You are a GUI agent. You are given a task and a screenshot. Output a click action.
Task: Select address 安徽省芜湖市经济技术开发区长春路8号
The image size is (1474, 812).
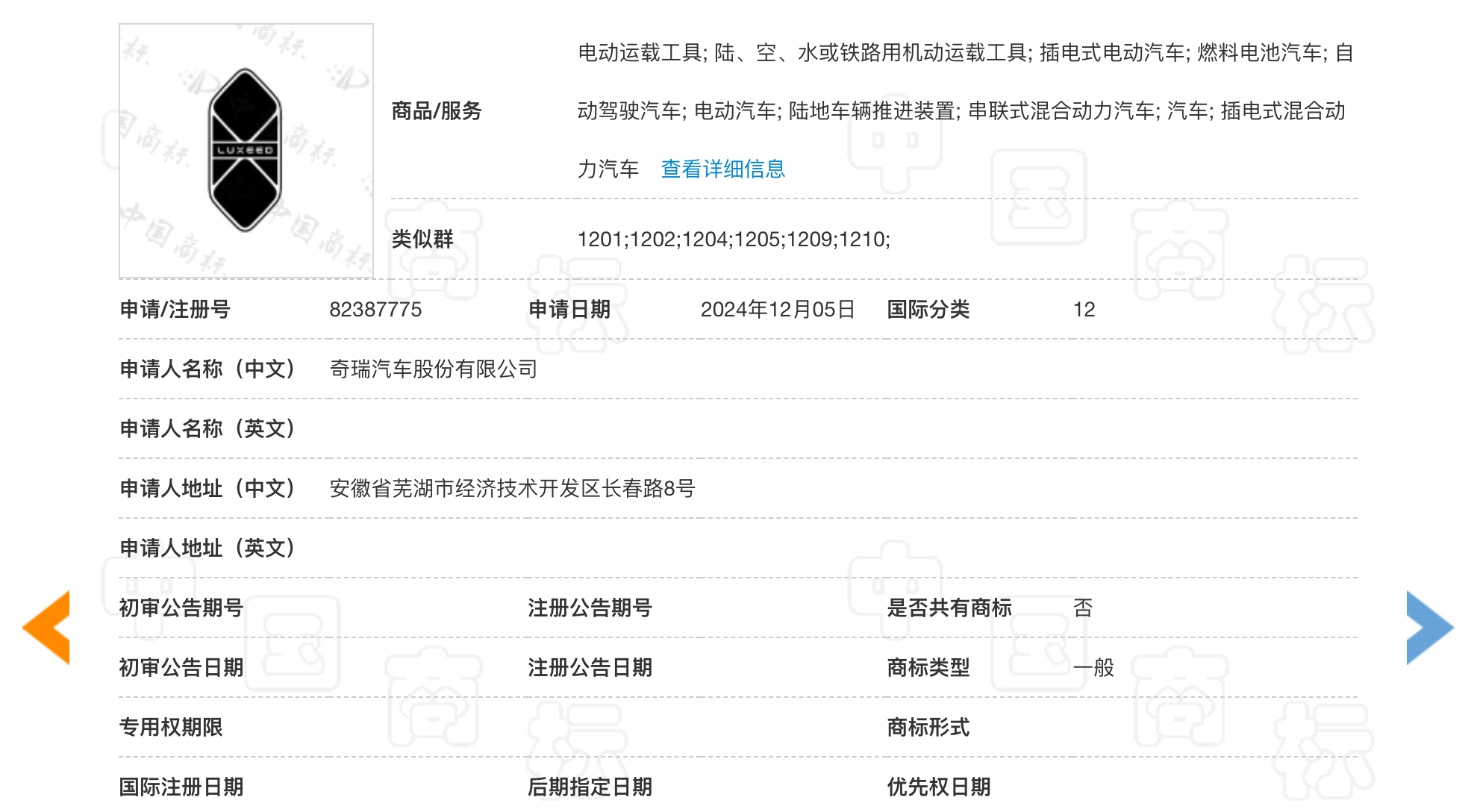click(x=512, y=489)
